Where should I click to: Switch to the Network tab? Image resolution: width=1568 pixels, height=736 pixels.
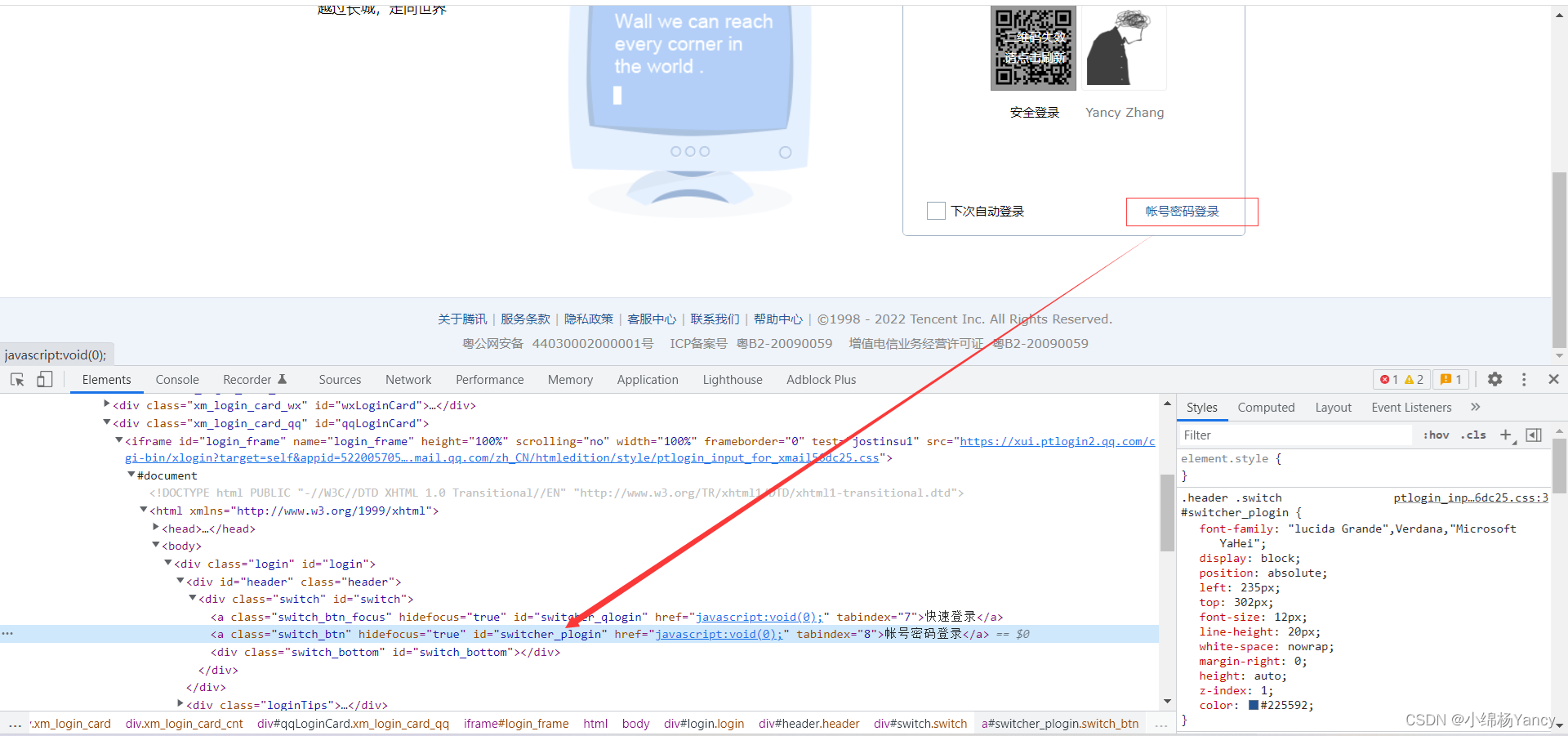pyautogui.click(x=408, y=380)
